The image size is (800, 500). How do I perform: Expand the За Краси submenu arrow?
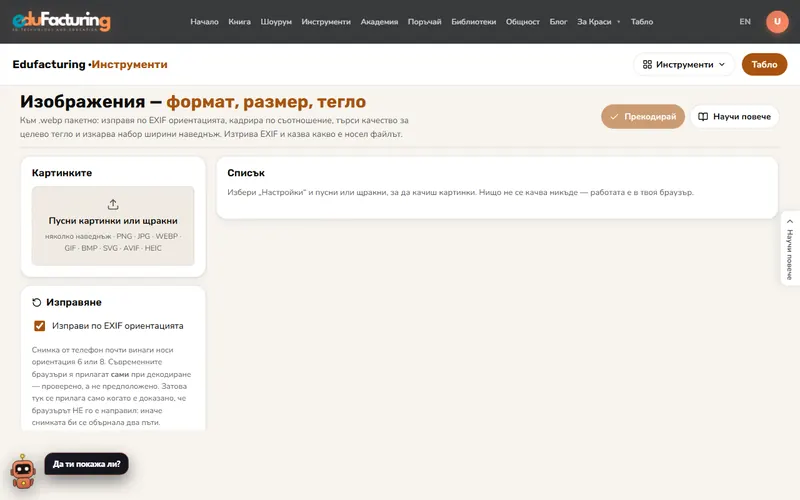point(618,22)
